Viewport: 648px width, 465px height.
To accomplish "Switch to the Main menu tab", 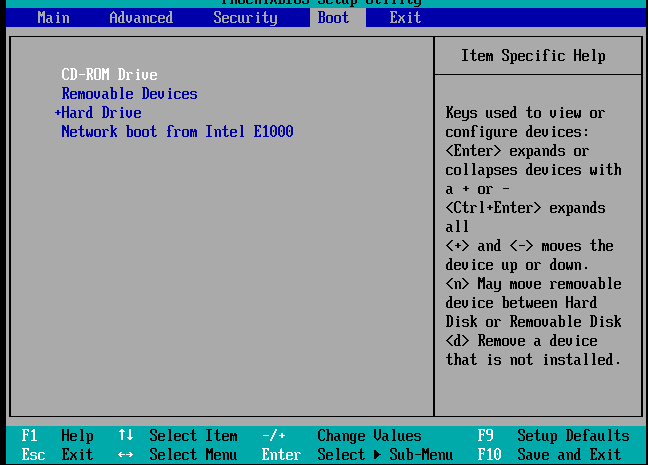I will point(53,18).
